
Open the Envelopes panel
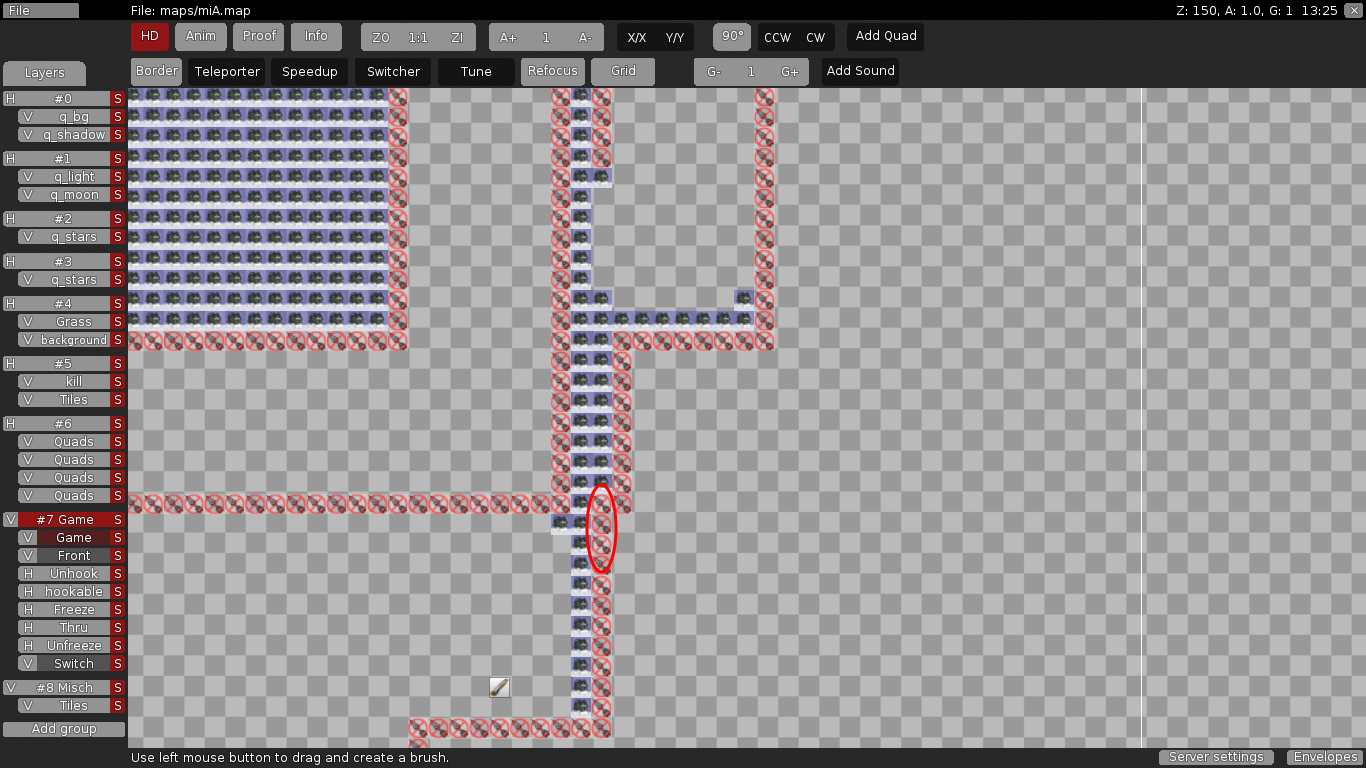[x=1324, y=757]
